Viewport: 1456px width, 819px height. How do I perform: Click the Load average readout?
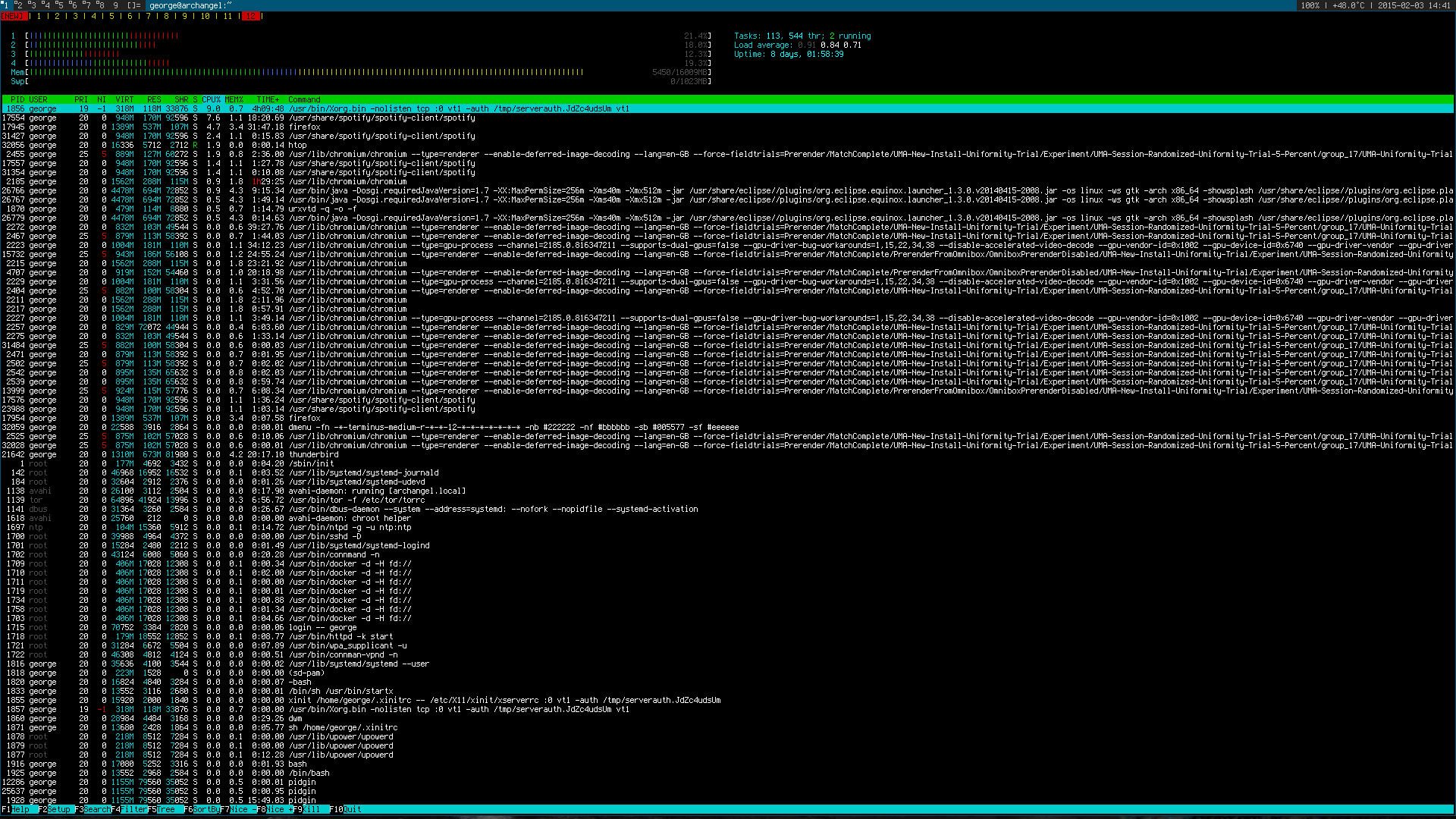click(x=798, y=45)
